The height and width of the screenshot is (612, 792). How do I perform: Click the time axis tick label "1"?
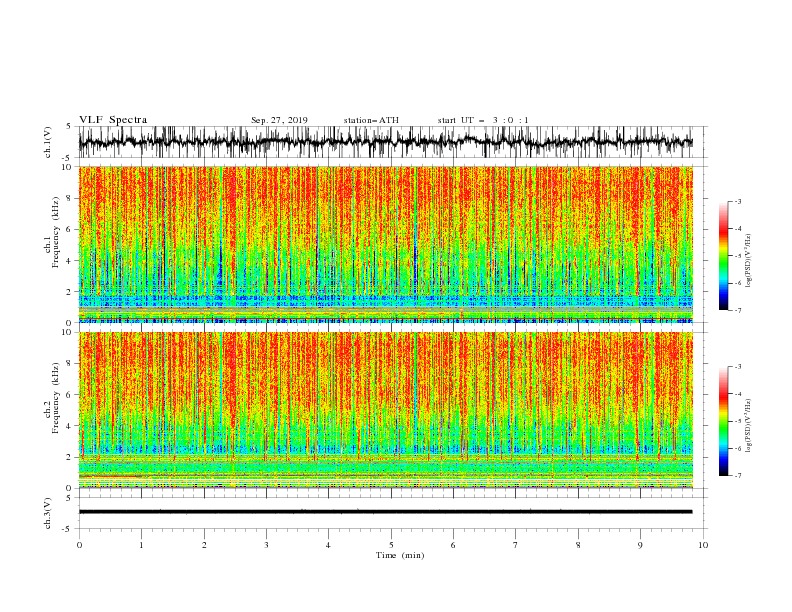(x=141, y=545)
